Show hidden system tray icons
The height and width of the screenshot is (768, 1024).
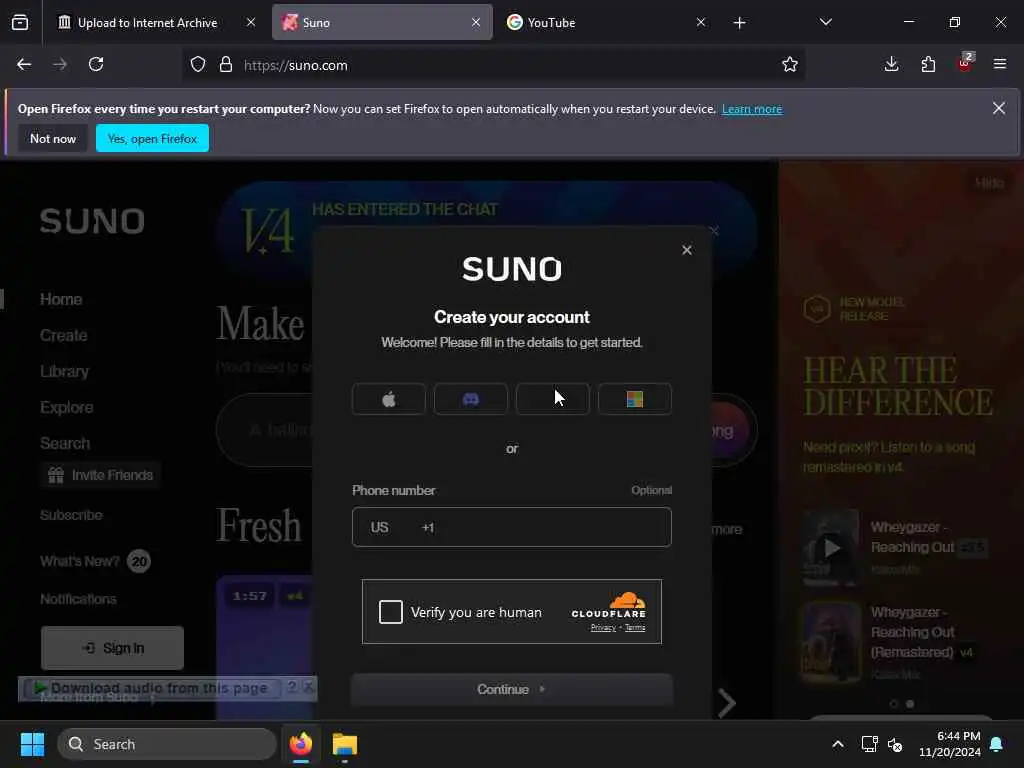coord(837,744)
